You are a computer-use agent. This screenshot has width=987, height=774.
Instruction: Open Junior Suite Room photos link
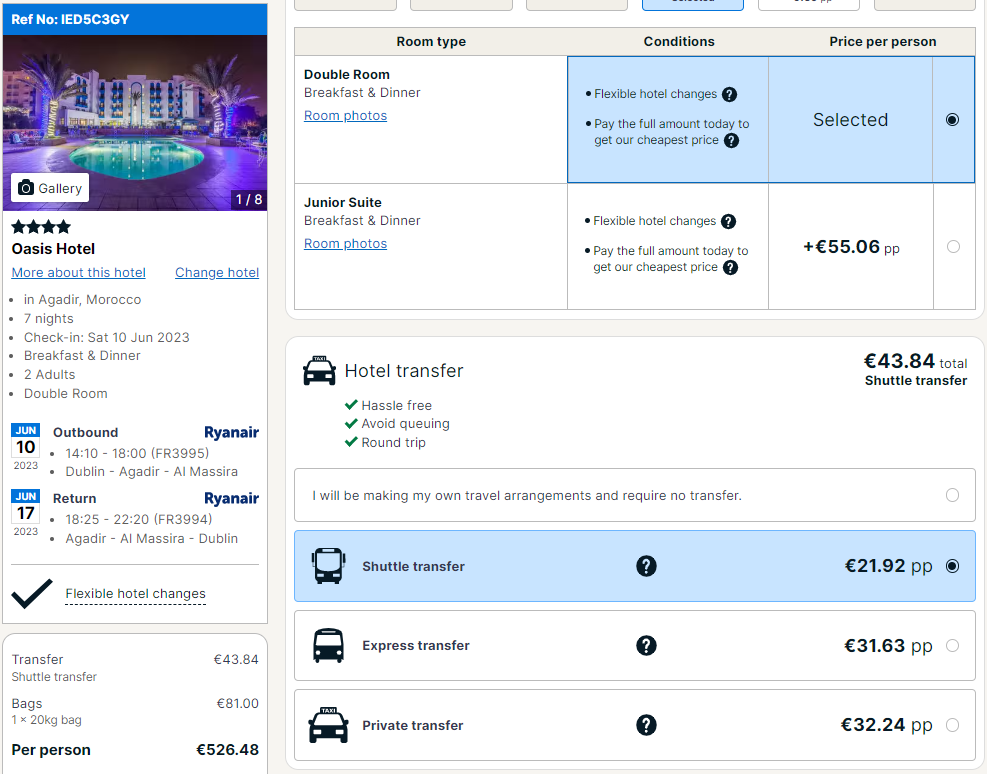(345, 244)
